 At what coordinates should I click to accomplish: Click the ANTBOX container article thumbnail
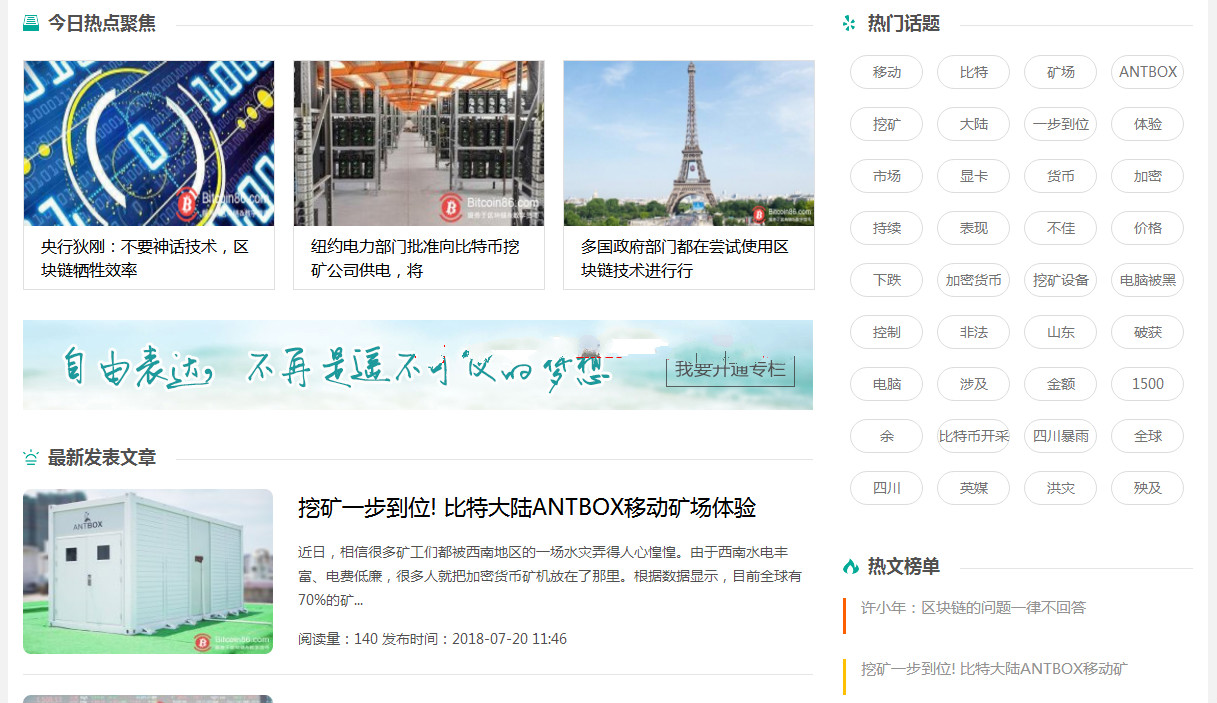click(x=148, y=571)
